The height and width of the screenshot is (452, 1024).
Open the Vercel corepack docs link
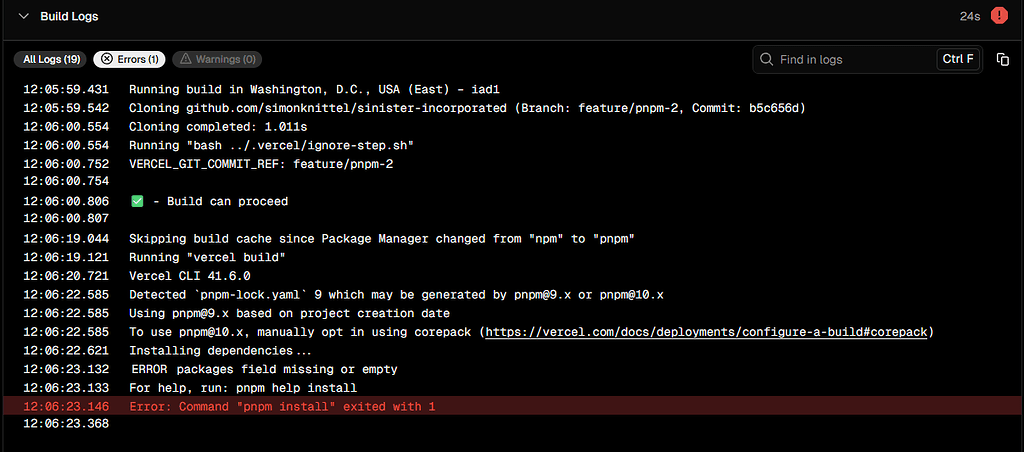(708, 332)
